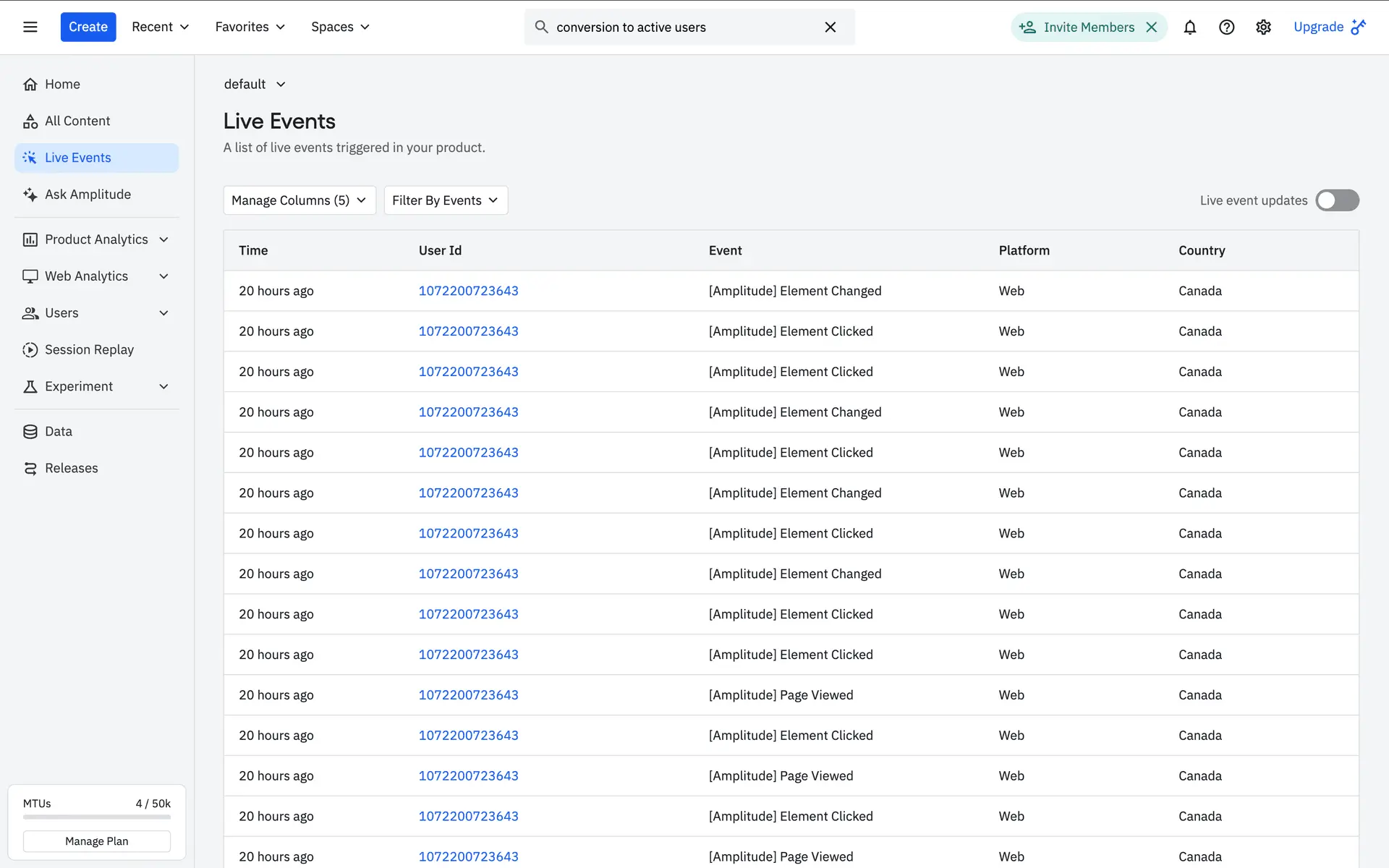1389x868 pixels.
Task: Expand the default project selector
Action: [255, 84]
